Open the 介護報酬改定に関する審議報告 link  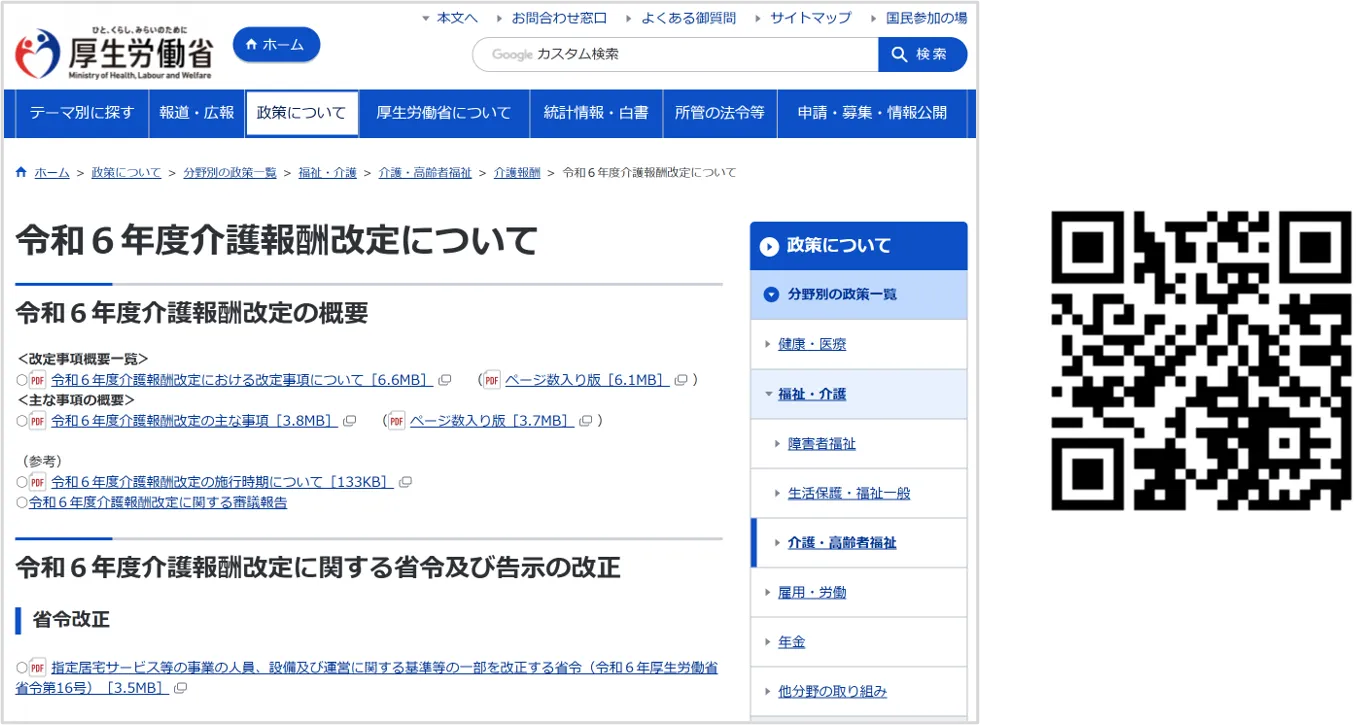pos(158,503)
